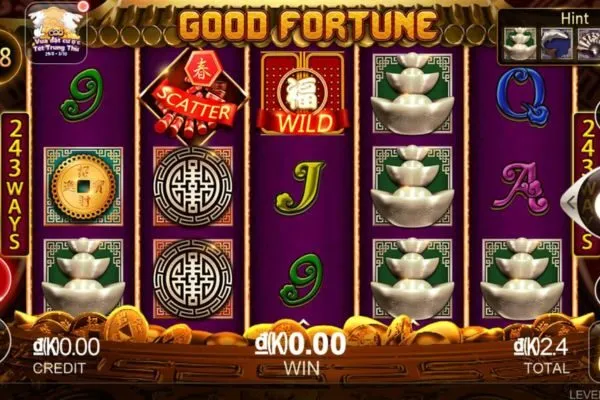Tap the gold coin symbol
Viewport: 600px width, 400px height.
(x=83, y=186)
